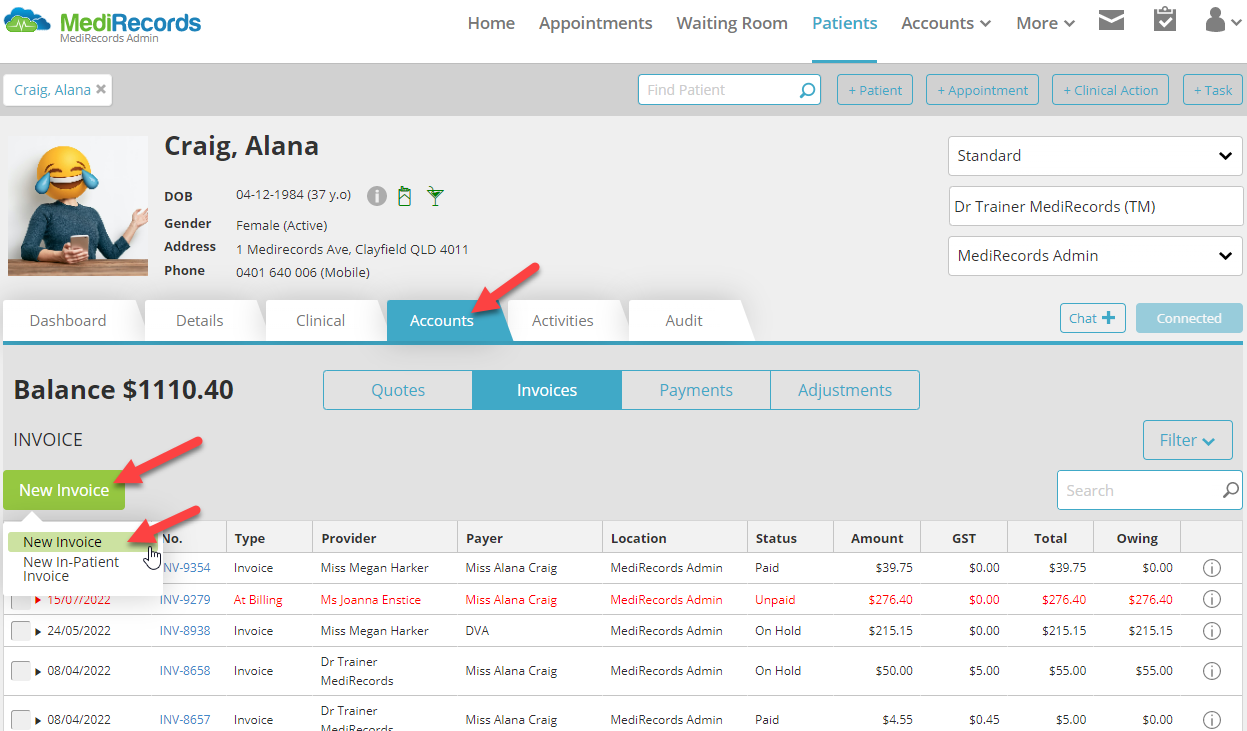Open the Accounts menu in top navigation
1247x731 pixels.
click(x=946, y=23)
